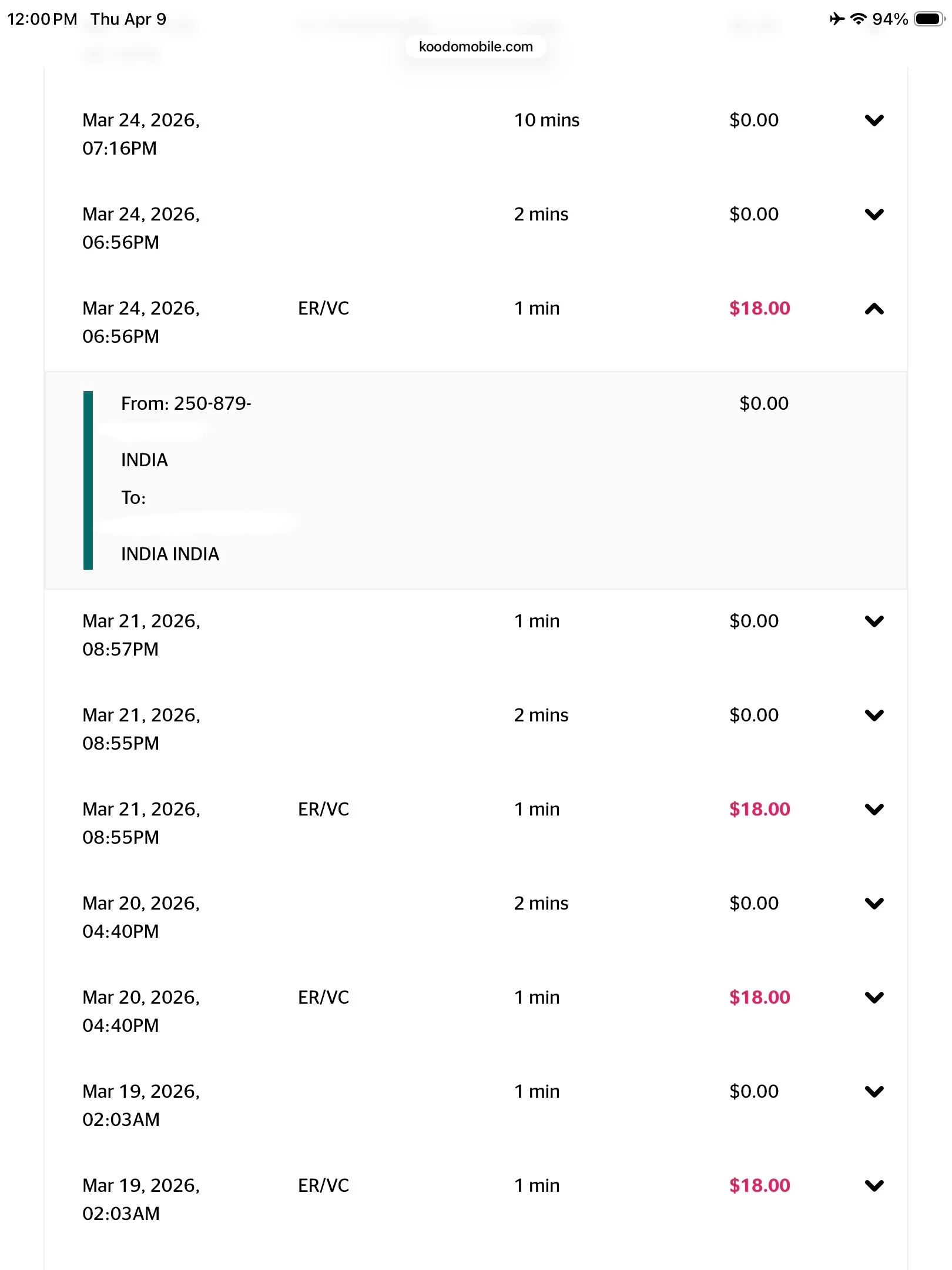The height and width of the screenshot is (1270, 952).
Task: Click the $18.00 charge on Mar 24
Action: pos(759,309)
